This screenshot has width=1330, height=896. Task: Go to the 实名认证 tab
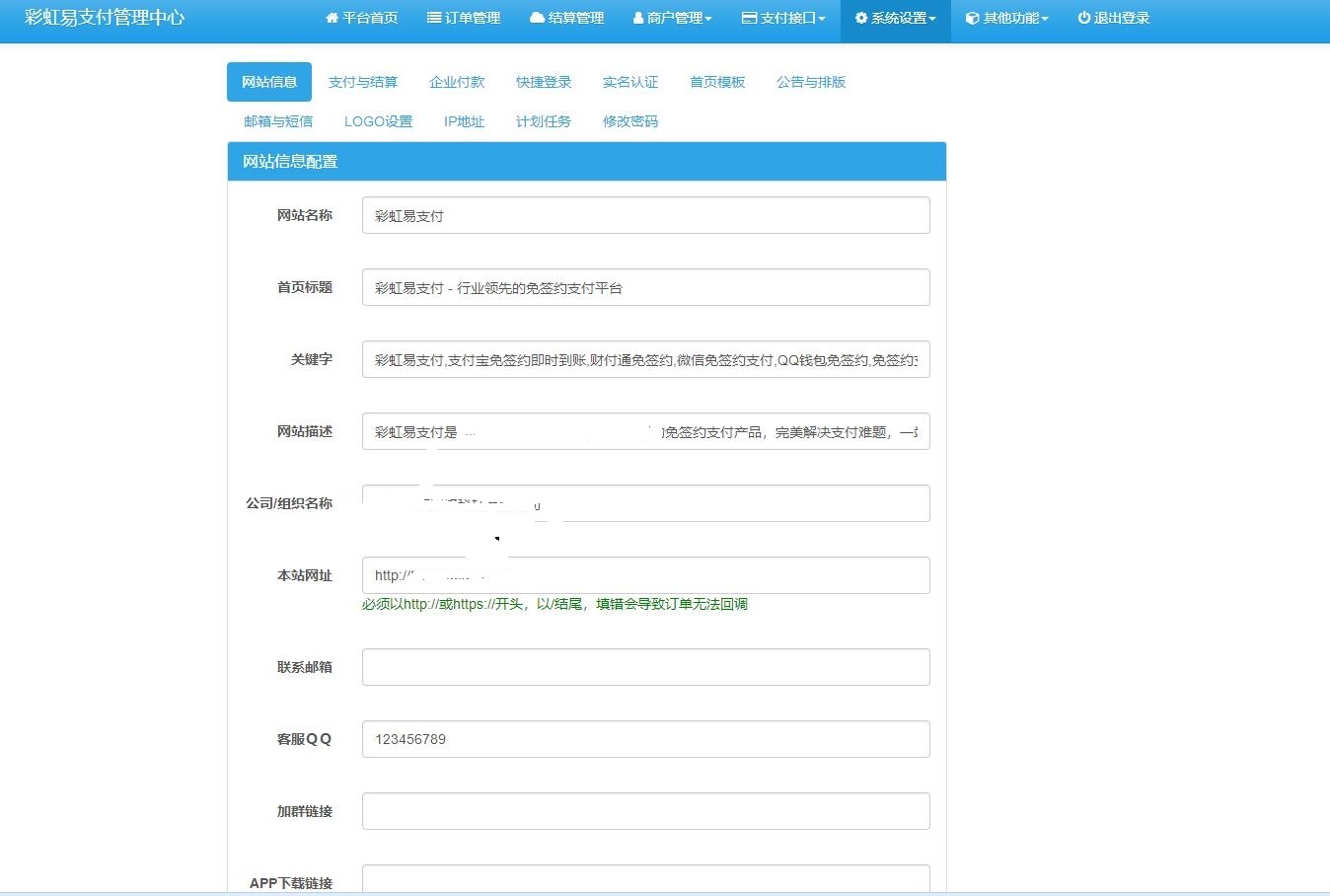630,82
